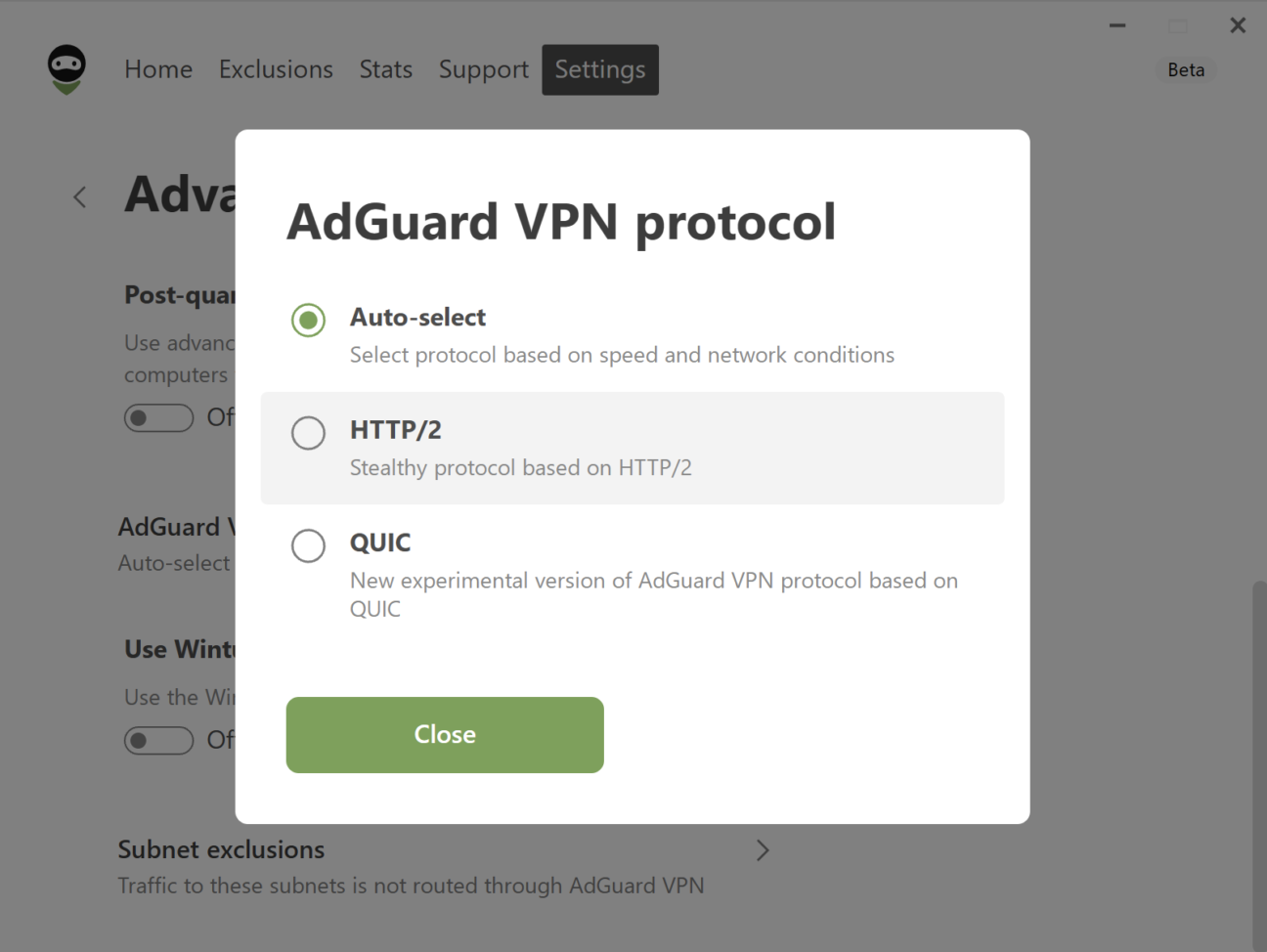Click the highlighted HTTP/2 option row
1267x952 pixels.
tap(633, 448)
